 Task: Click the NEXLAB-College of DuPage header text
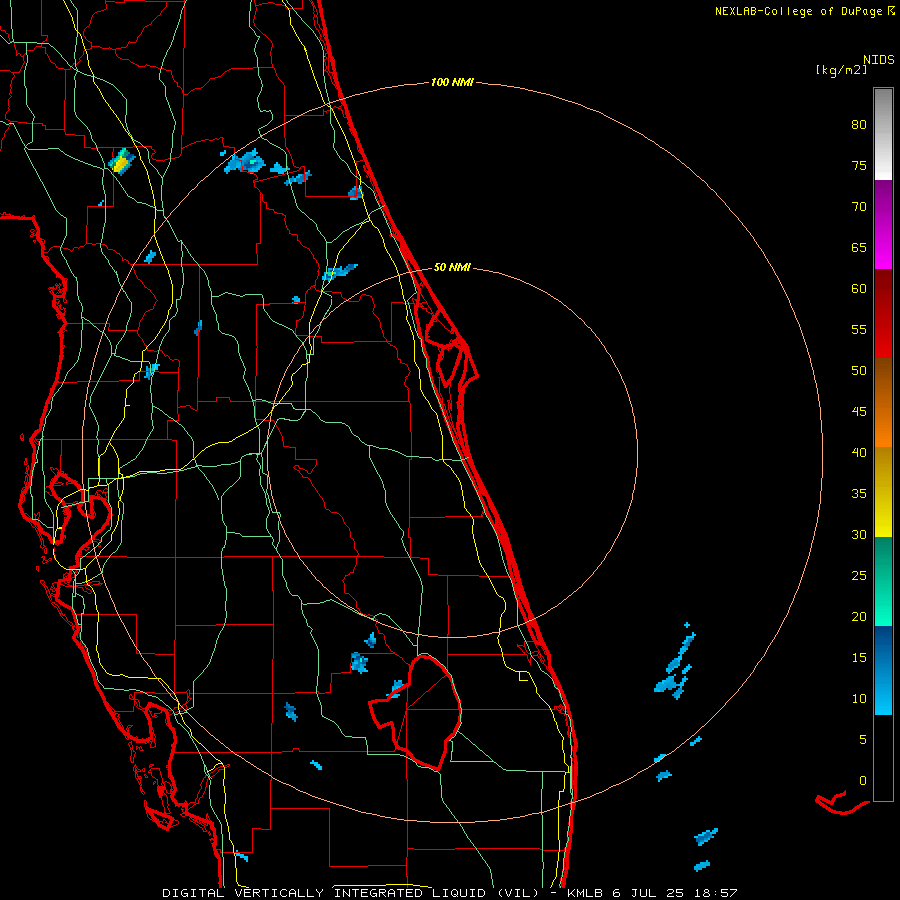(798, 11)
